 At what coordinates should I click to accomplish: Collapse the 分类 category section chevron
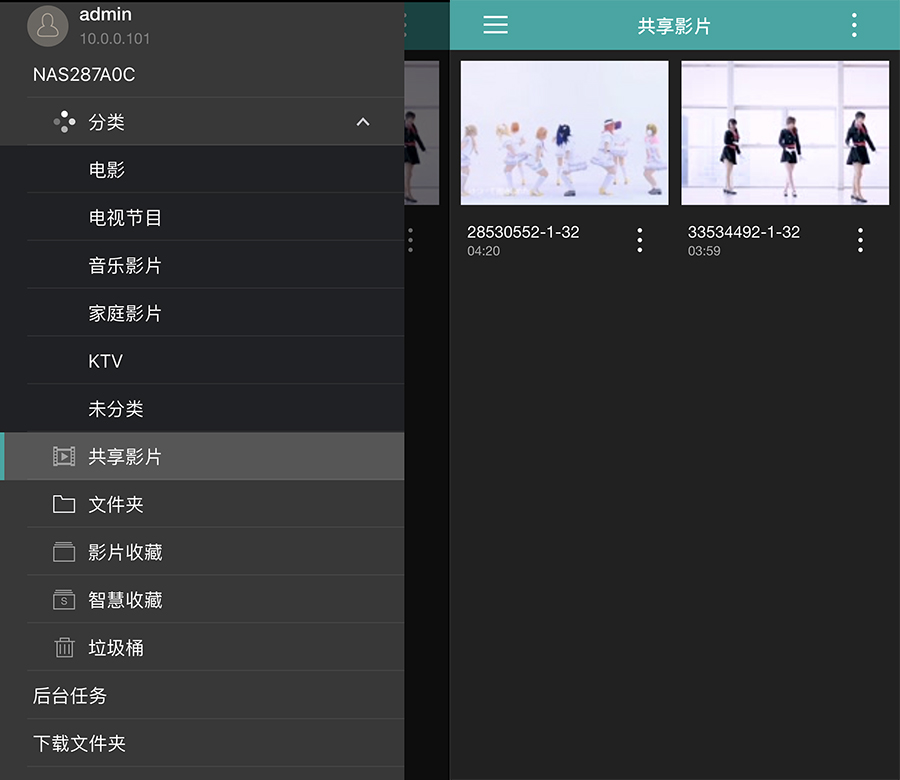click(363, 122)
